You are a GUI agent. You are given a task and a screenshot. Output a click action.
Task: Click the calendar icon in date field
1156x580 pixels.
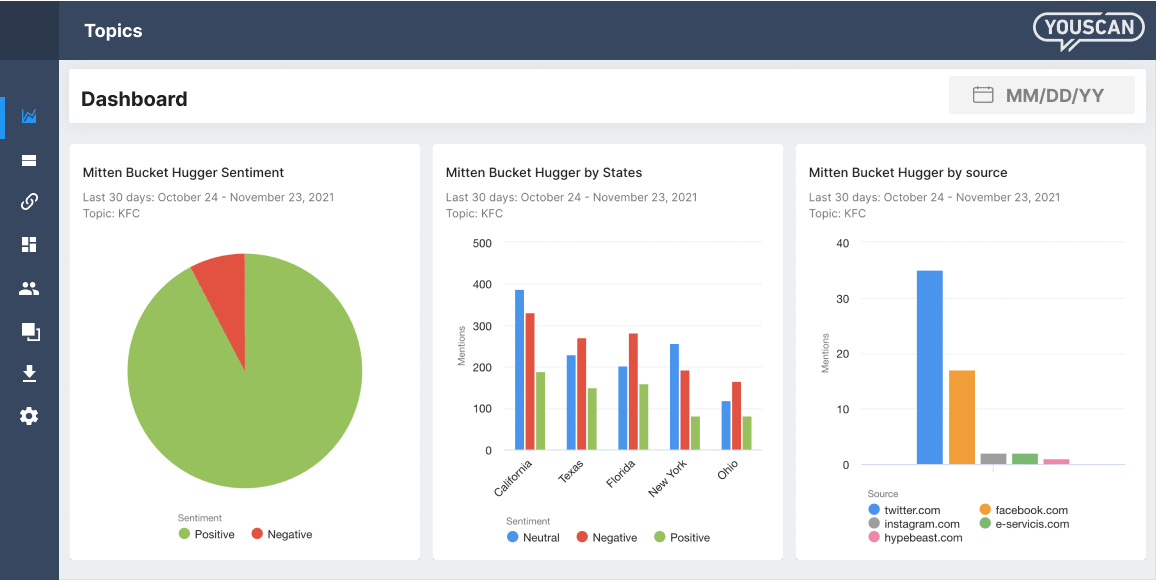point(983,95)
